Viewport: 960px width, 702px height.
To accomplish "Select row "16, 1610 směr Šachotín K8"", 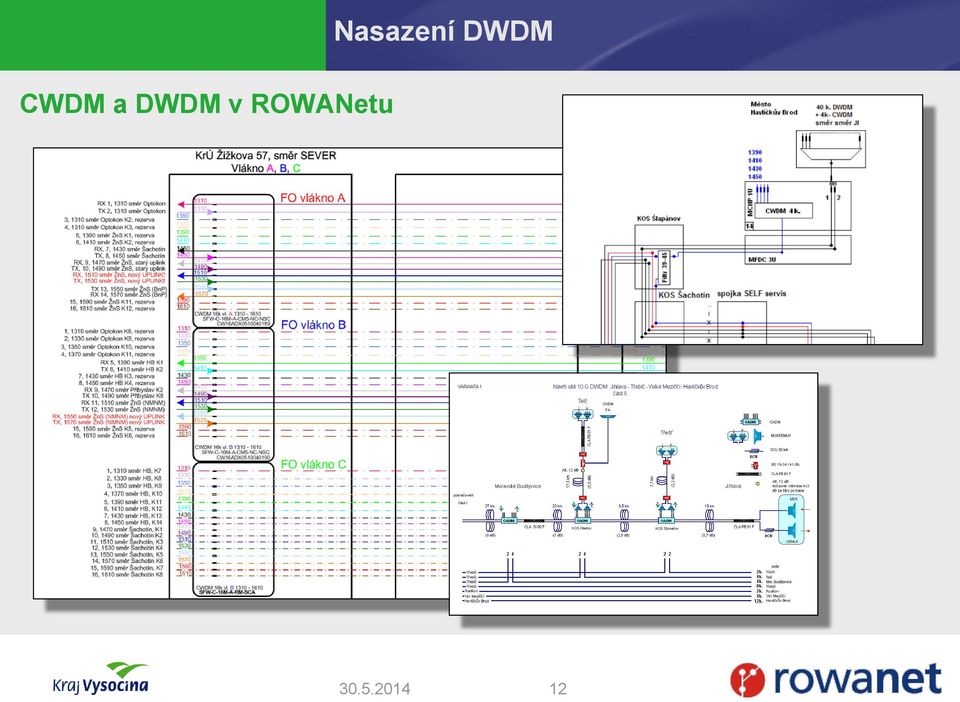I will [x=127, y=574].
